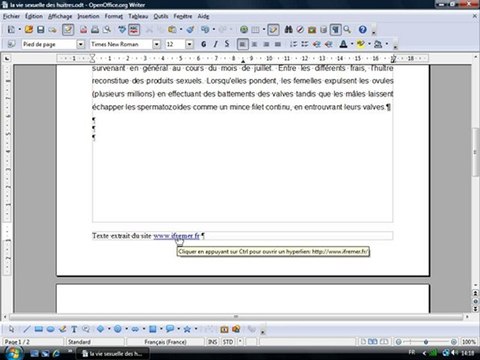Select the Text T drawing tool

pyautogui.click(x=74, y=329)
